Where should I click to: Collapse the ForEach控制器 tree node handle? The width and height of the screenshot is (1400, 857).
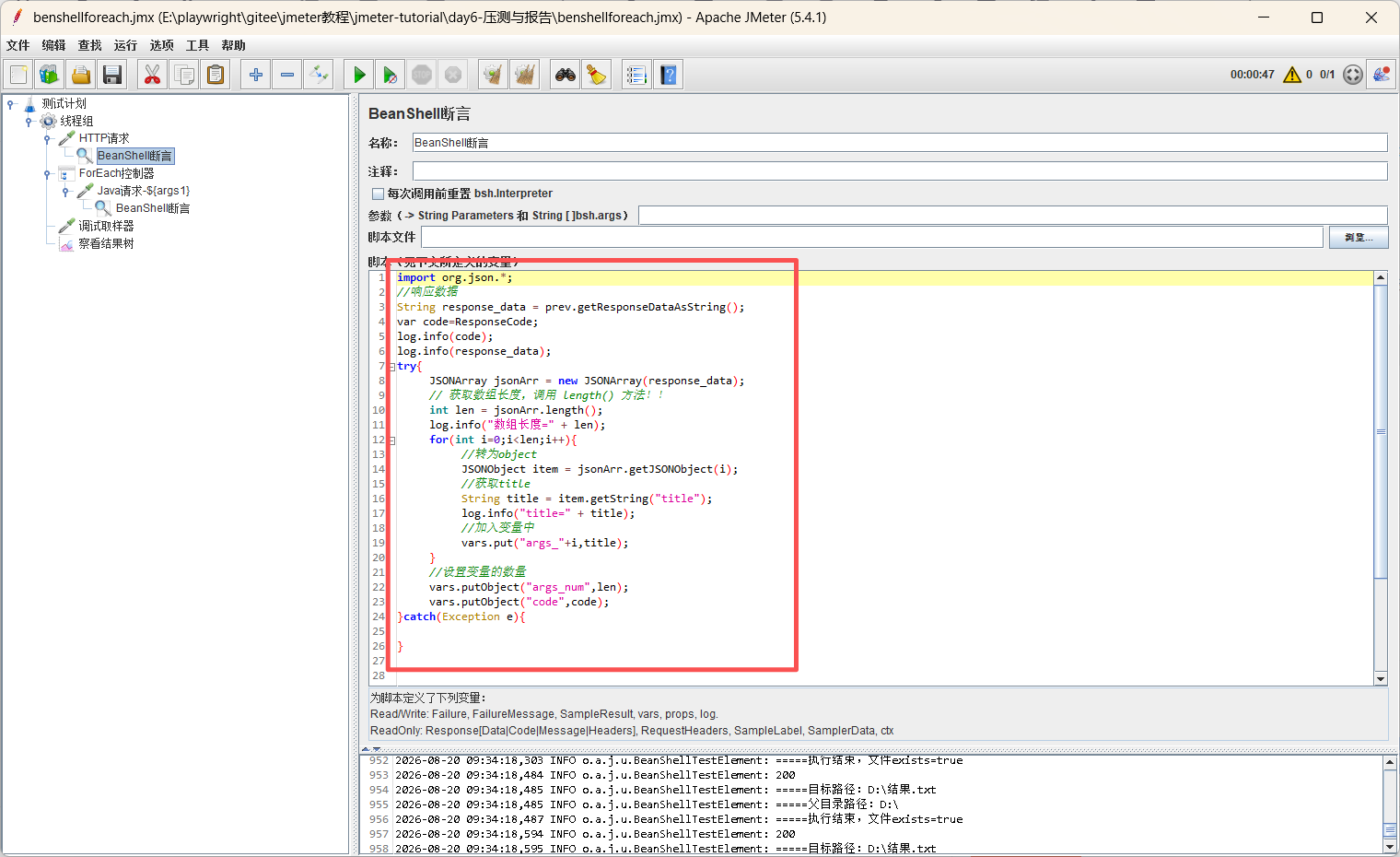click(47, 173)
